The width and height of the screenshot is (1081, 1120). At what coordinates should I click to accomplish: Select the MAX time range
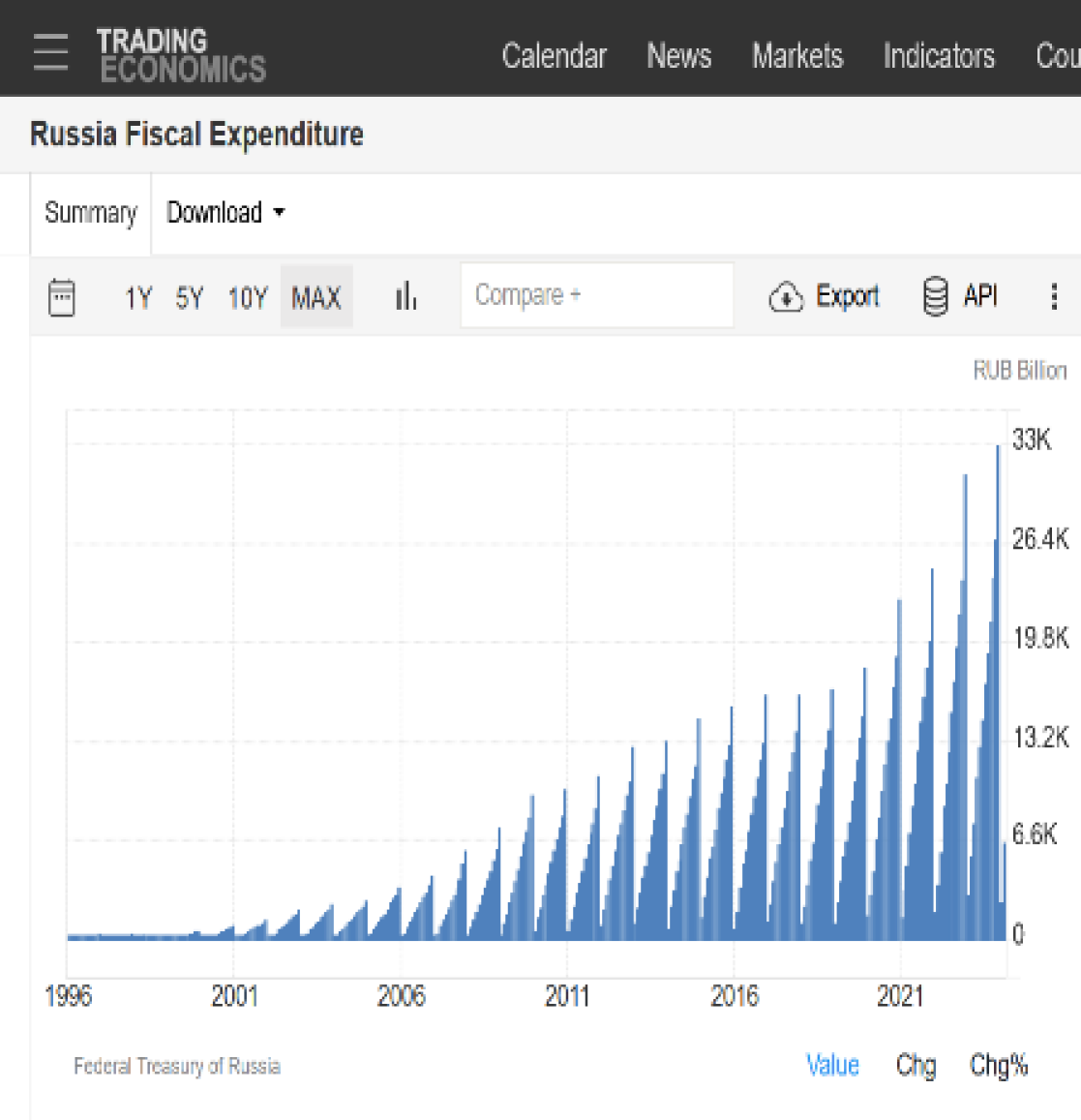pos(316,297)
